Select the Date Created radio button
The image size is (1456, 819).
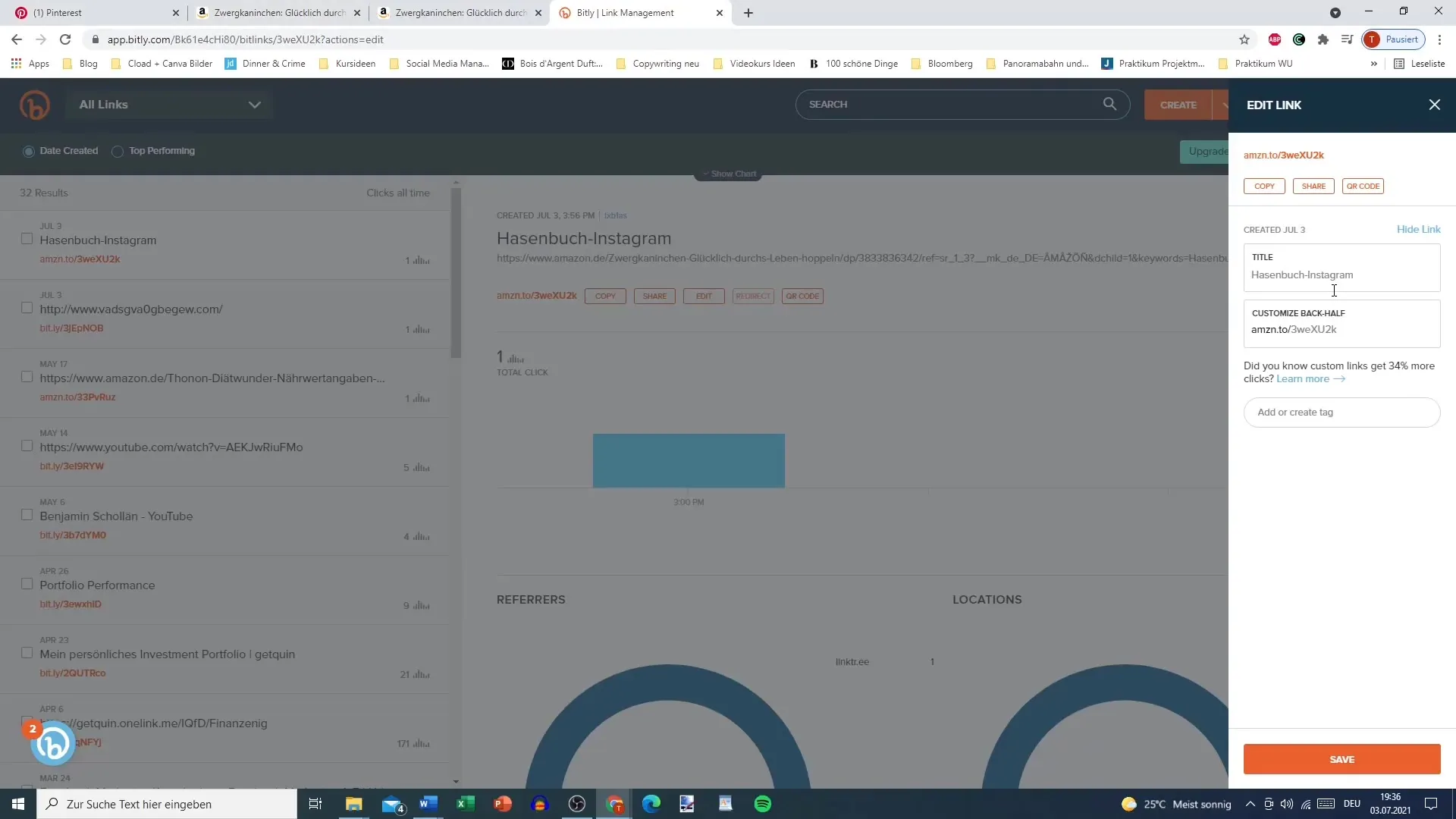coord(28,150)
